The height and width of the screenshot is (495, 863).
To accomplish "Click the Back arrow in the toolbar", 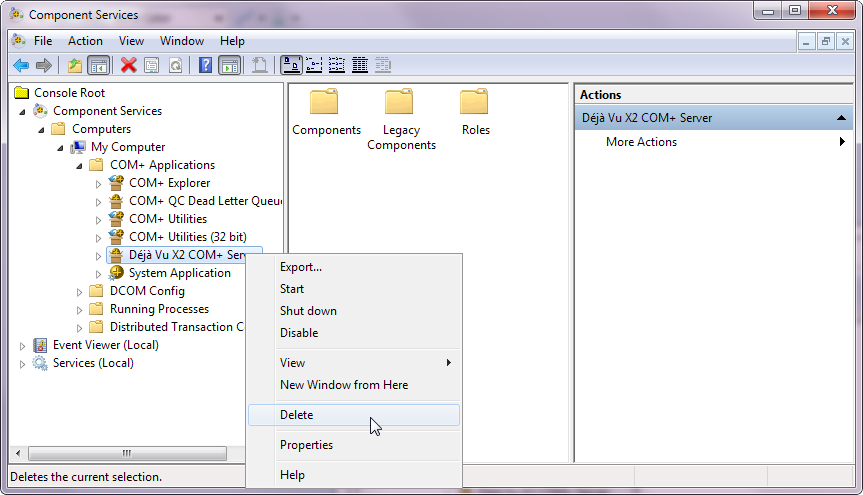I will [21, 66].
